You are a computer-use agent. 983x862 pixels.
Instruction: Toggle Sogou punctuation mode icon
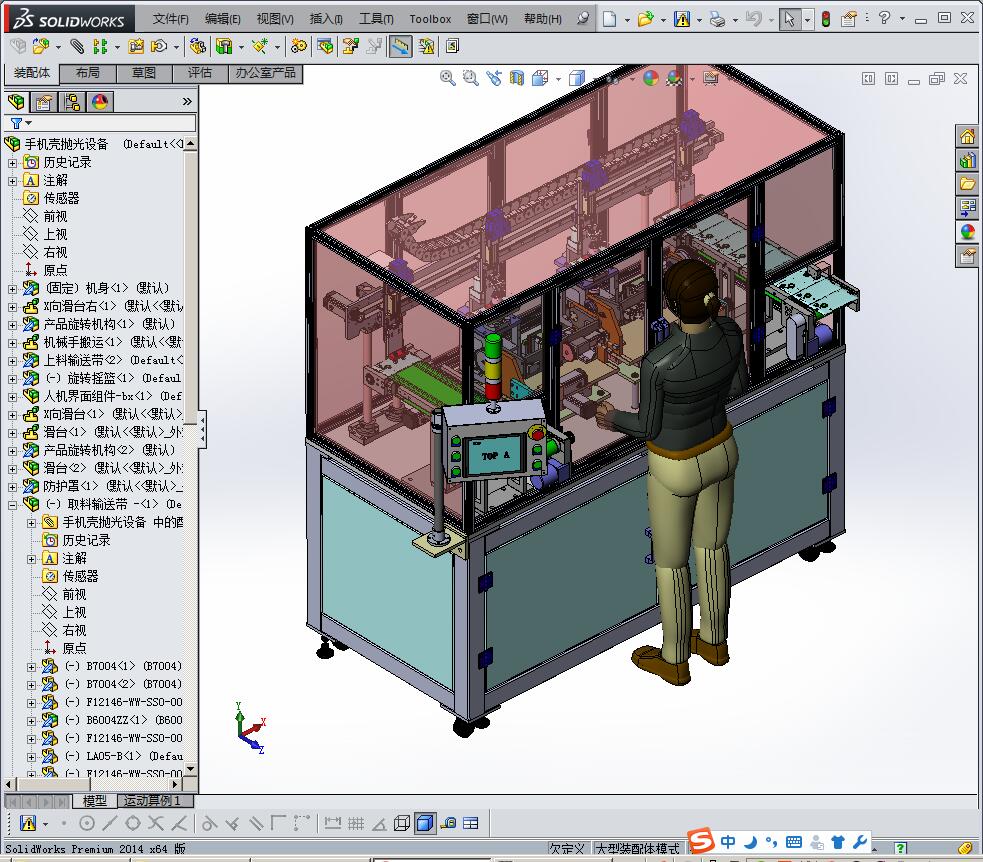771,842
